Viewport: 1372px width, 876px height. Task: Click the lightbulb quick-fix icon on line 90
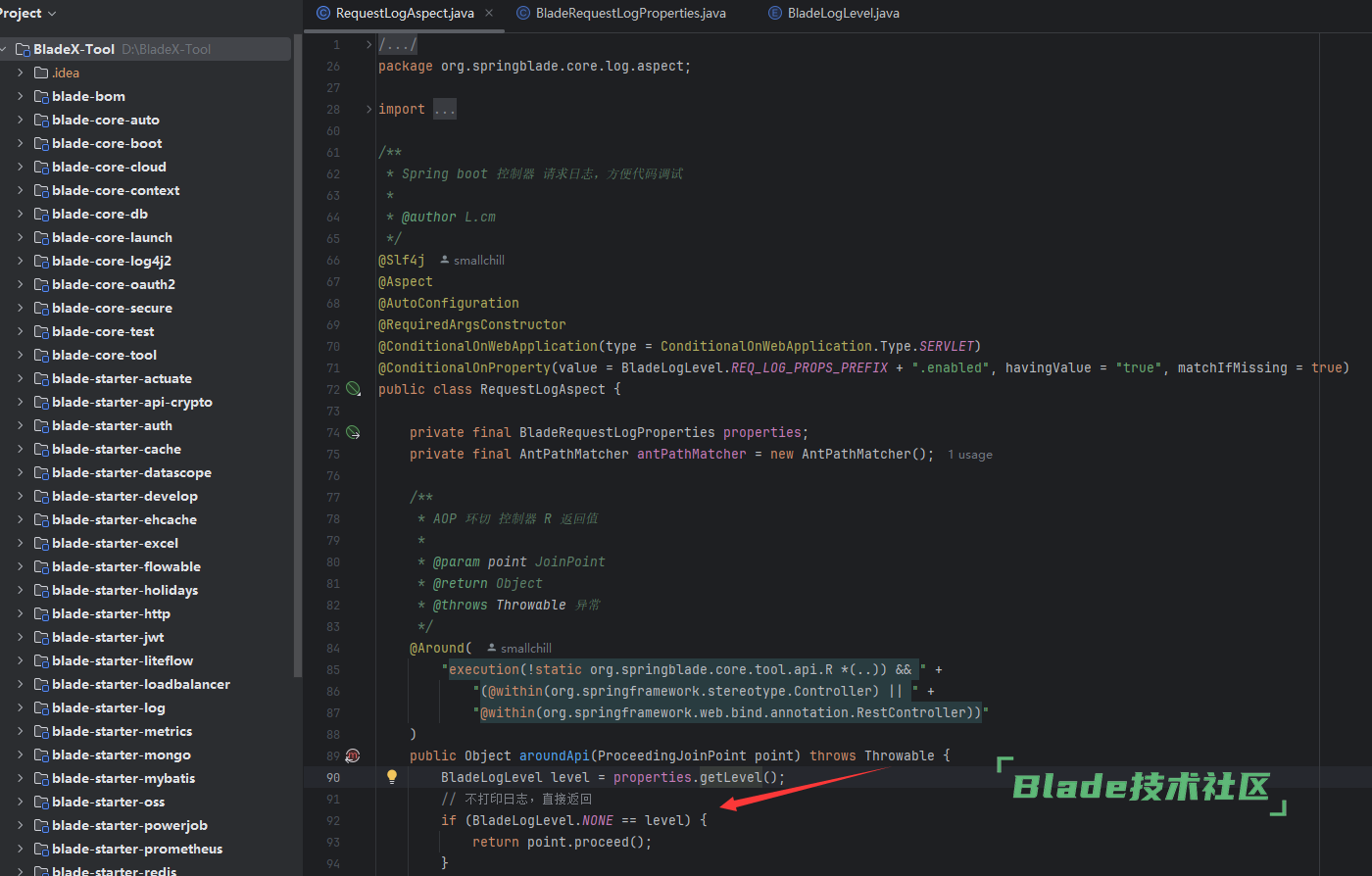pos(392,777)
